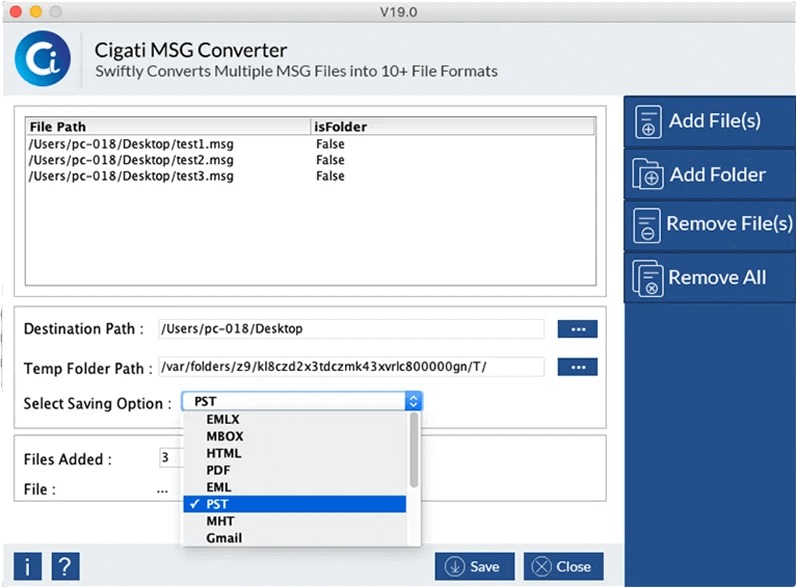Screen dimensions: 797x588
Task: Toggle the Select Saving Option dropdown arrow
Action: coord(413,401)
